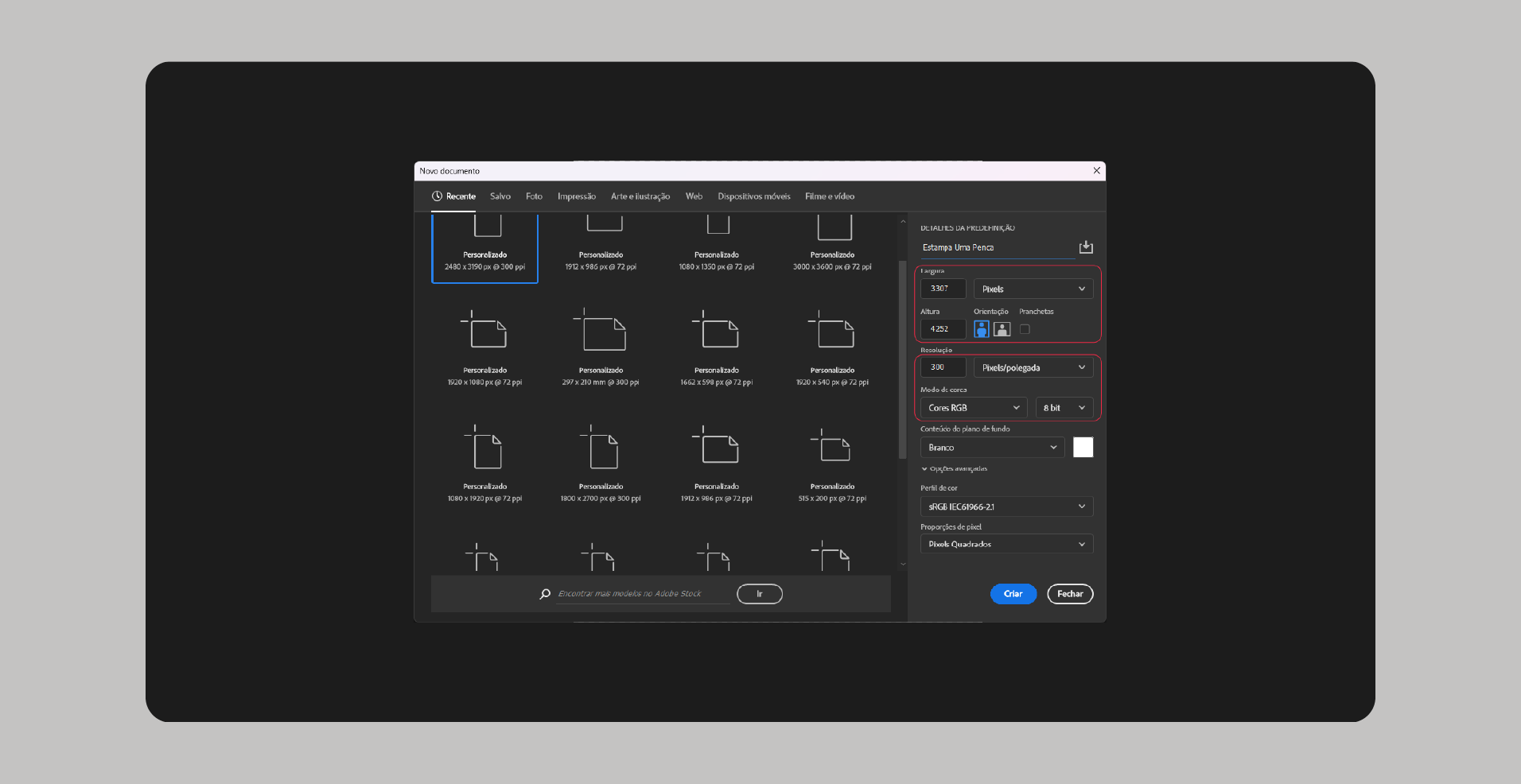The height and width of the screenshot is (784, 1521).
Task: Edit the preset name Estampa Uma Penca
Action: [x=998, y=248]
